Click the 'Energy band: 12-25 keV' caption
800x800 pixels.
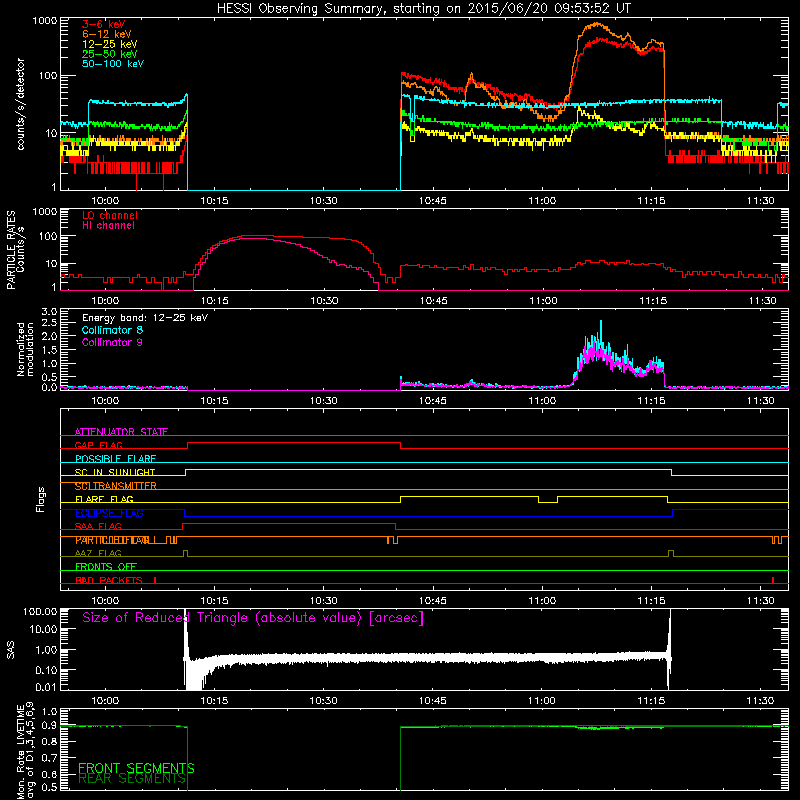(145, 318)
